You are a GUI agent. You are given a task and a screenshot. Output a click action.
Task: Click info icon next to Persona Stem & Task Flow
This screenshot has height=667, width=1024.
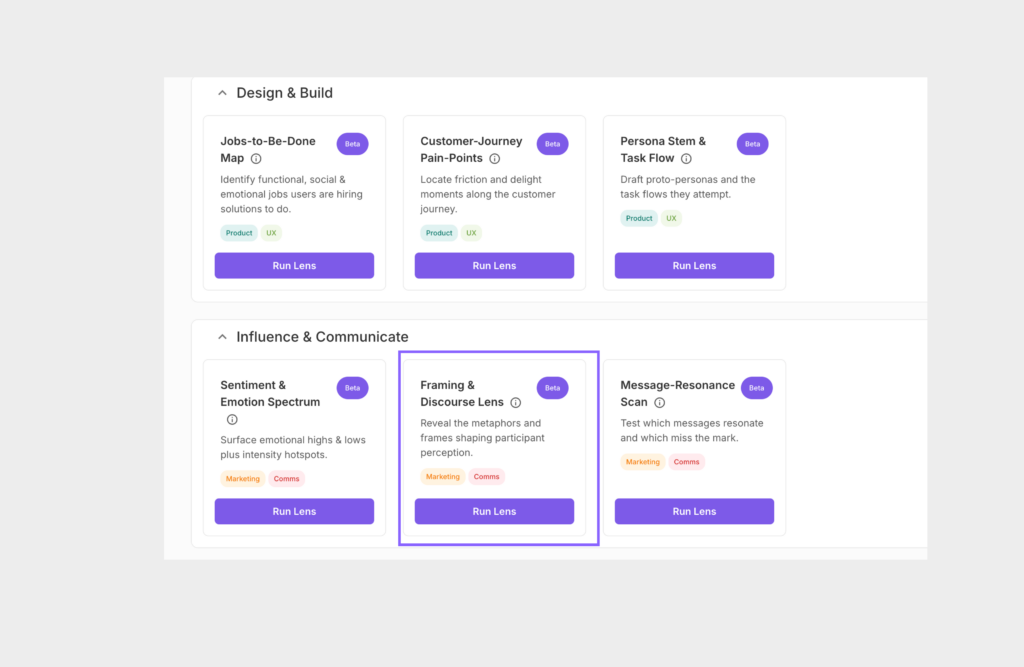click(686, 159)
